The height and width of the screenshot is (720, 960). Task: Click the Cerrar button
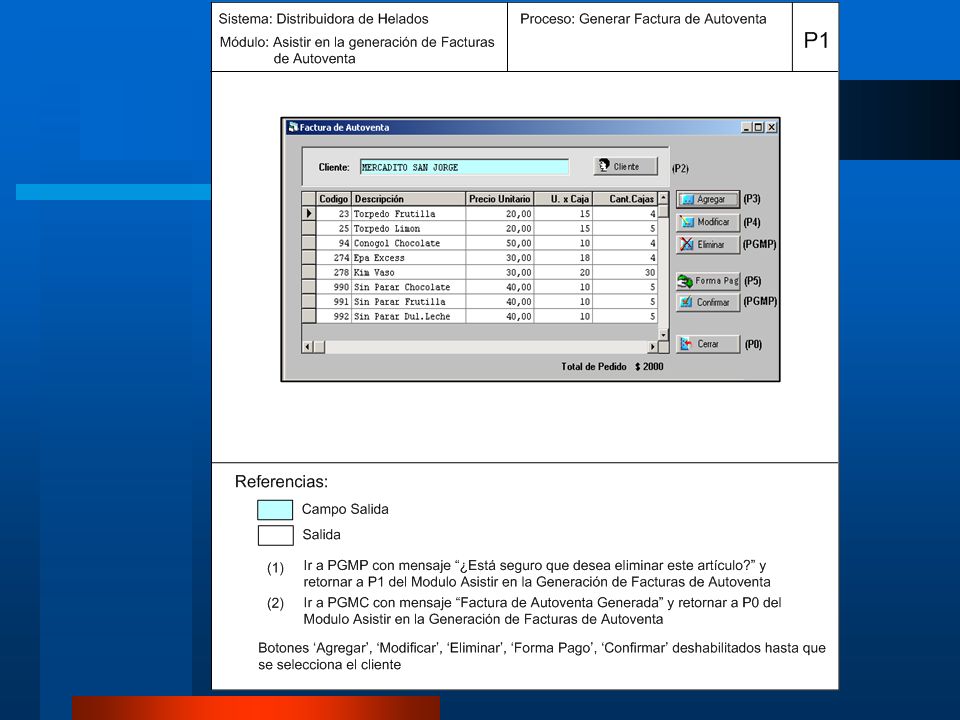click(x=708, y=344)
